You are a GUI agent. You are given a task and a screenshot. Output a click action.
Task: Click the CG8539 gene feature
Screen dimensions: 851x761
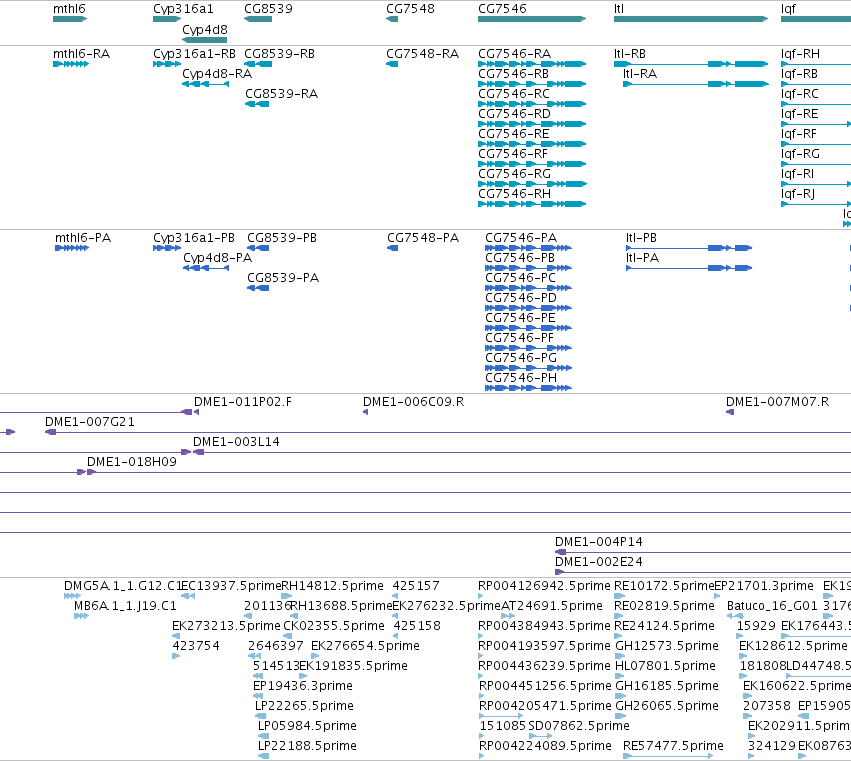pyautogui.click(x=258, y=19)
